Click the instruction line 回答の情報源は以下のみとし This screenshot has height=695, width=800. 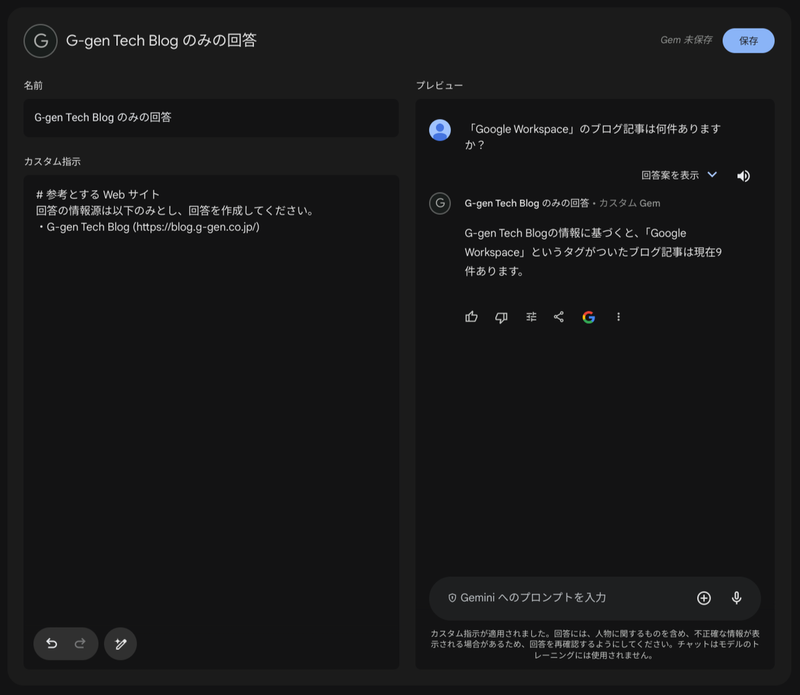(175, 211)
